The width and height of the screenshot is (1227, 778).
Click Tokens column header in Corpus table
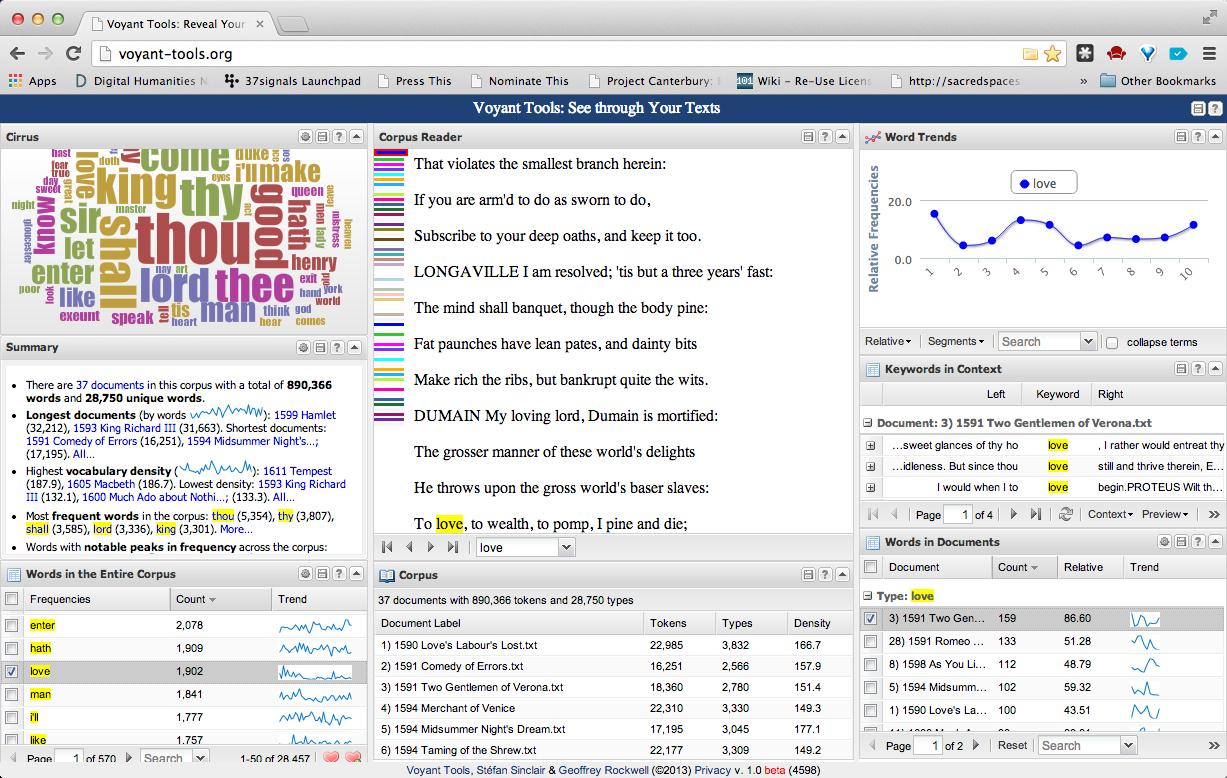[677, 623]
